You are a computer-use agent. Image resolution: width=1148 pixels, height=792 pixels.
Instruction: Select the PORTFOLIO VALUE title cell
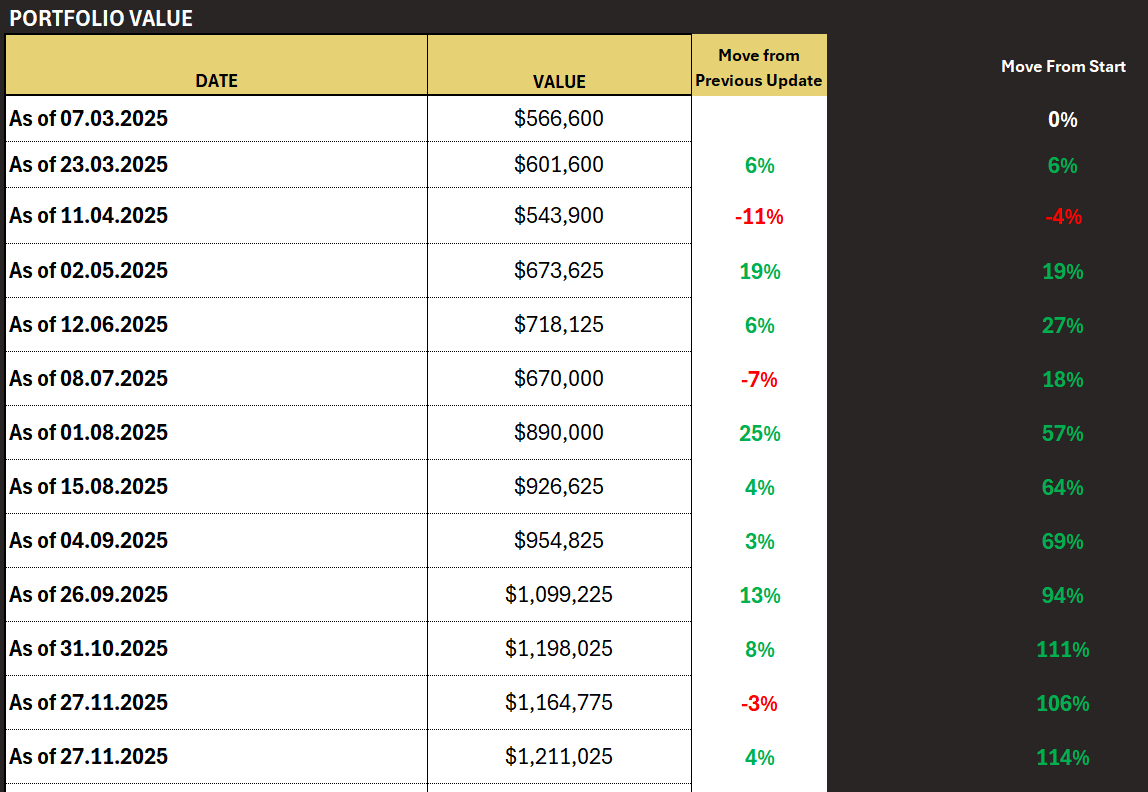[100, 17]
